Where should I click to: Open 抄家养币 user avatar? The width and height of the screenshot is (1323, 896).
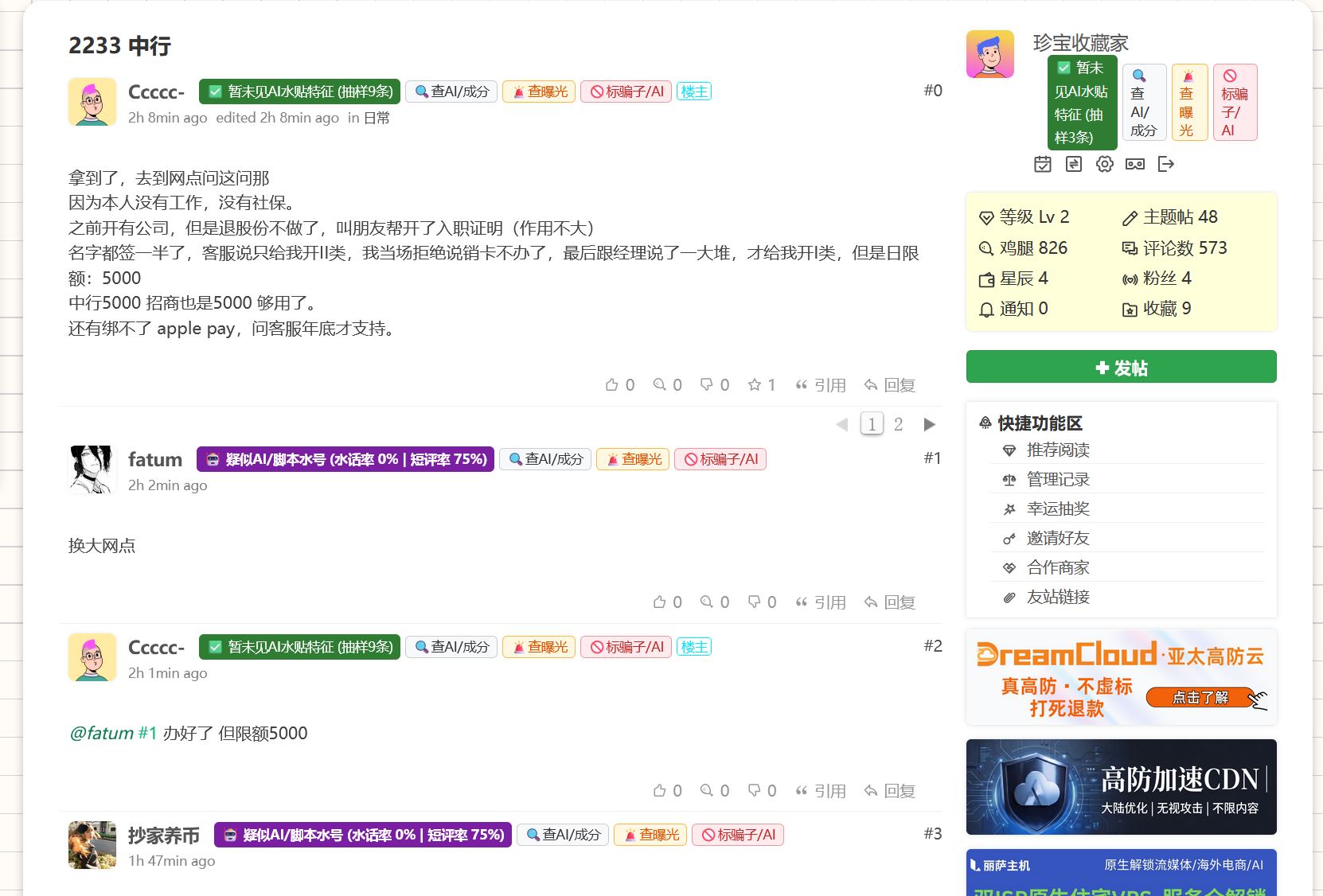(92, 845)
